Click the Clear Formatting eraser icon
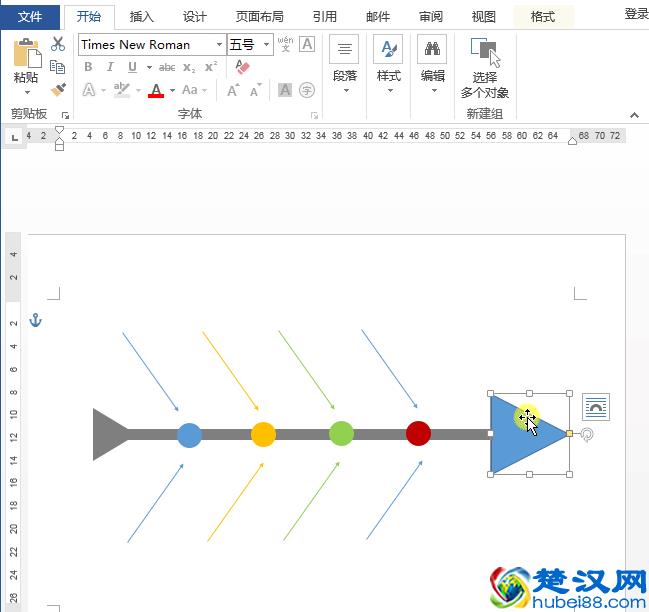Image resolution: width=649 pixels, height=612 pixels. click(242, 67)
